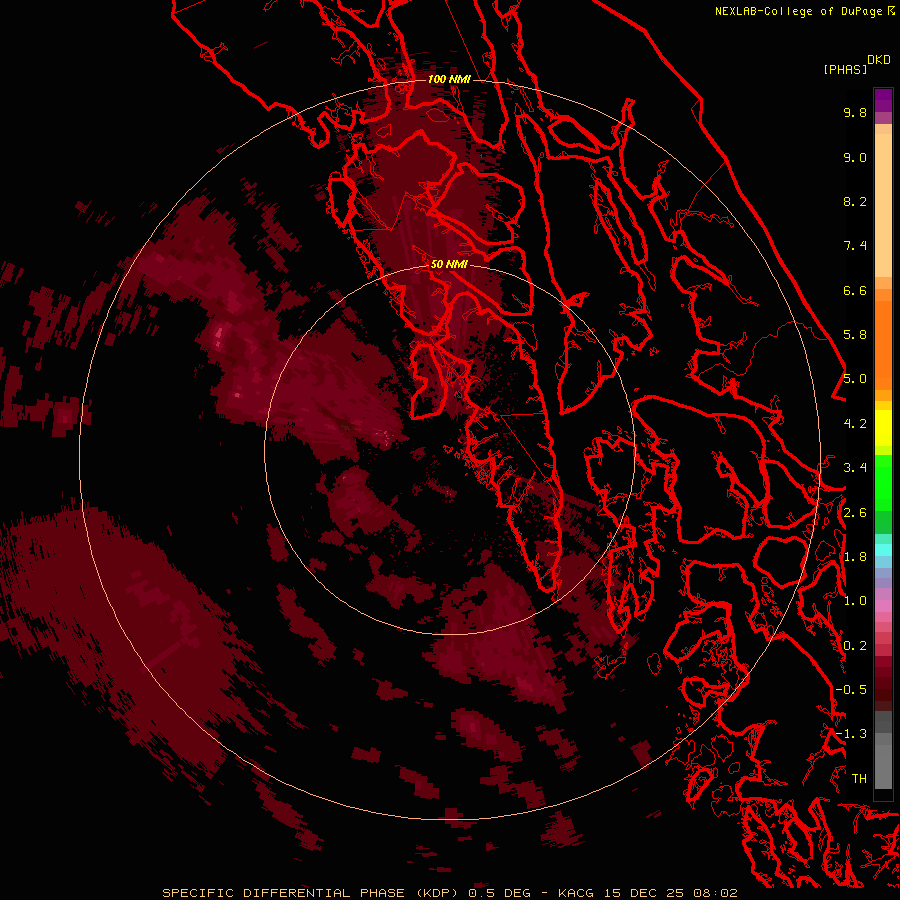Click the 1.8 scale value
Image resolution: width=900 pixels, height=900 pixels.
click(x=855, y=557)
